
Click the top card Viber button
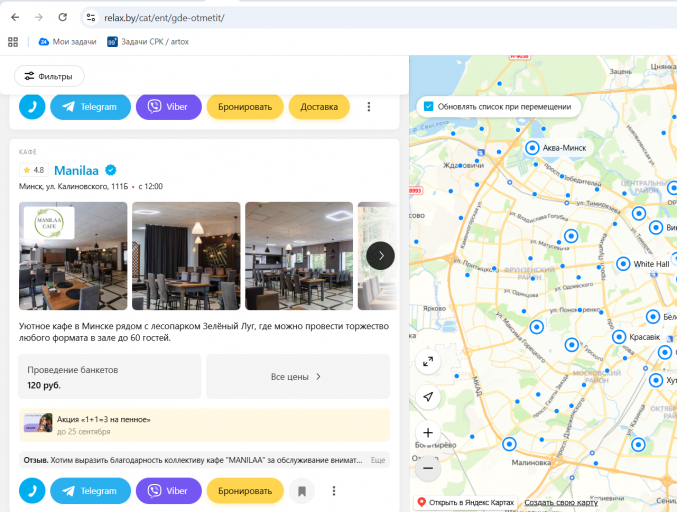click(168, 107)
